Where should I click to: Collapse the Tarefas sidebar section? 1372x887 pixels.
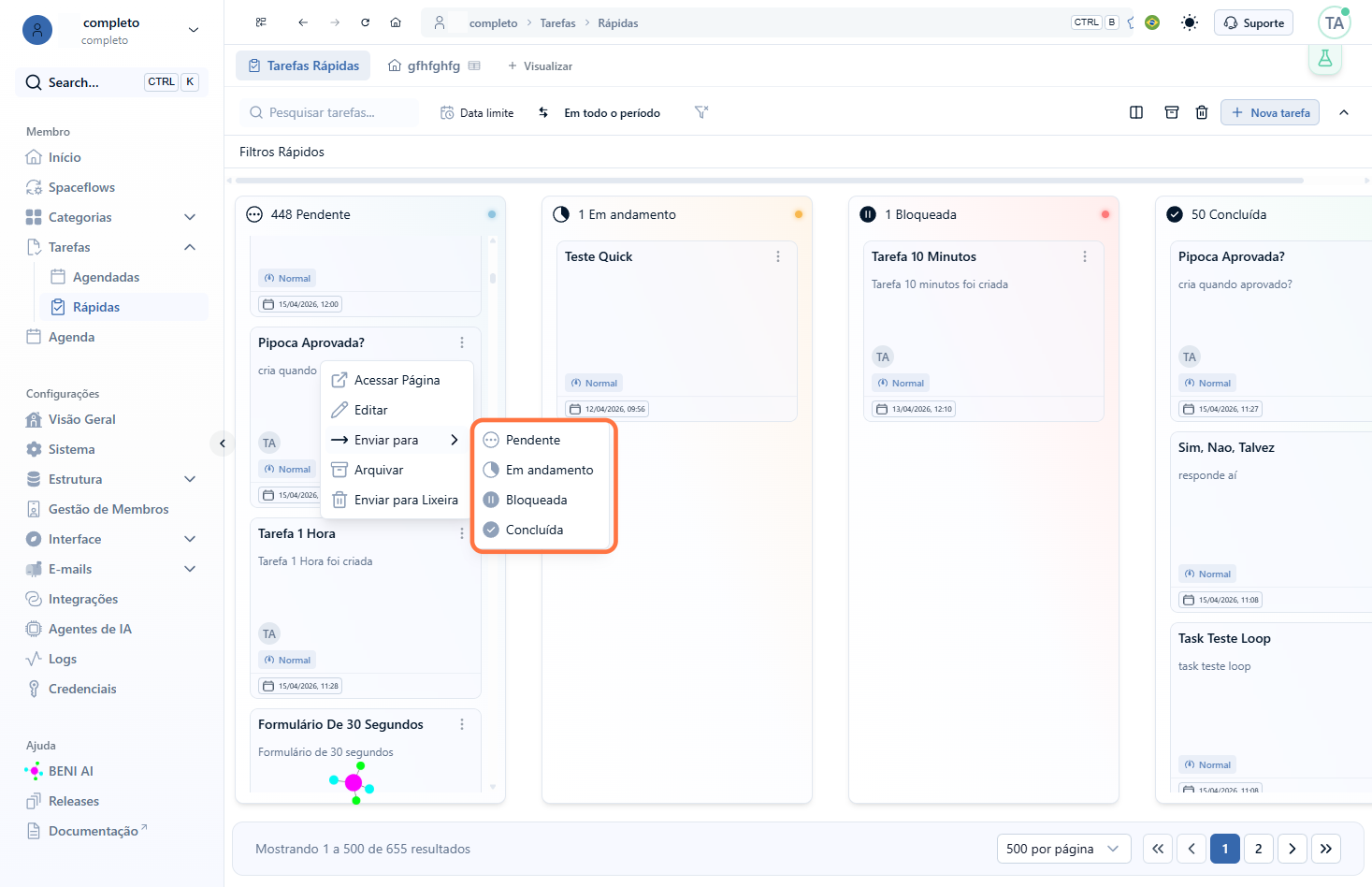[190, 247]
